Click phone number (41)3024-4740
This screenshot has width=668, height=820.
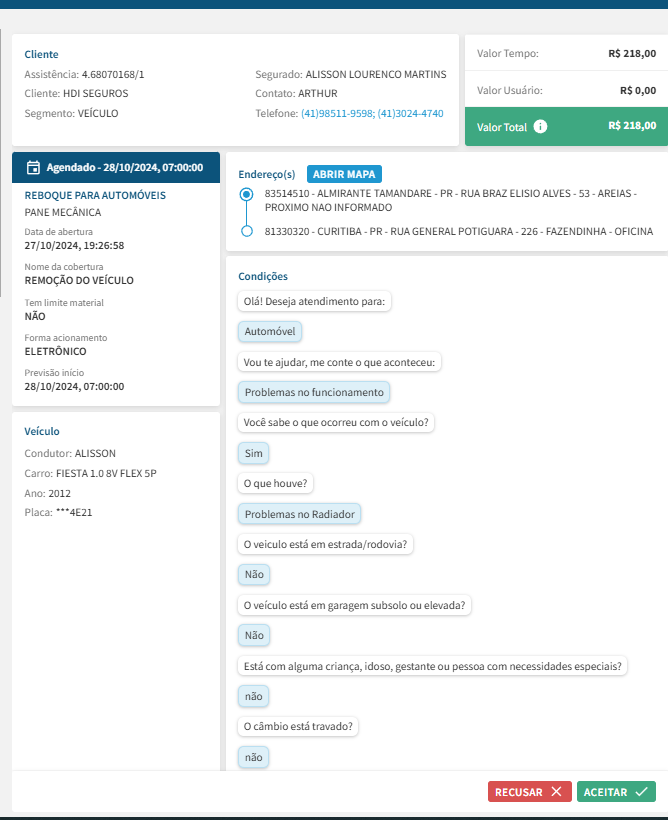410,114
